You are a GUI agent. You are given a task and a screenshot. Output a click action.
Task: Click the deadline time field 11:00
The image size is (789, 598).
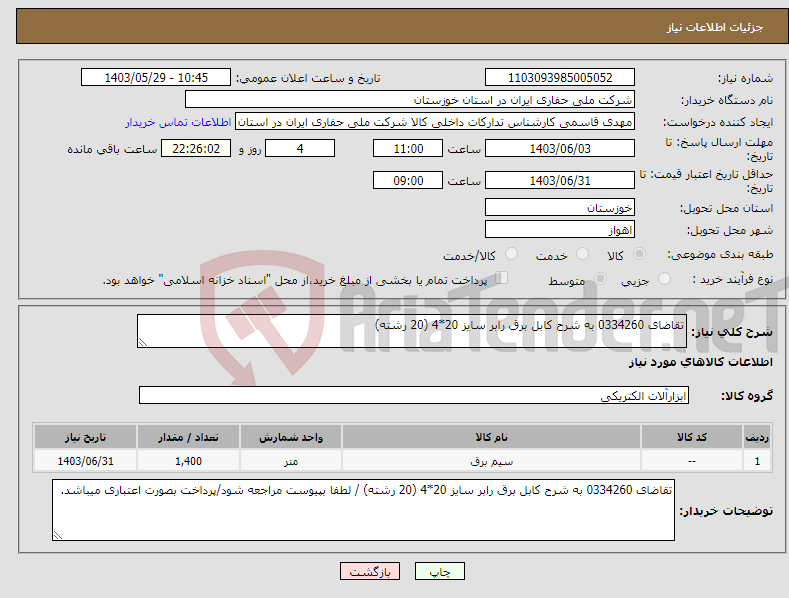[x=408, y=148]
